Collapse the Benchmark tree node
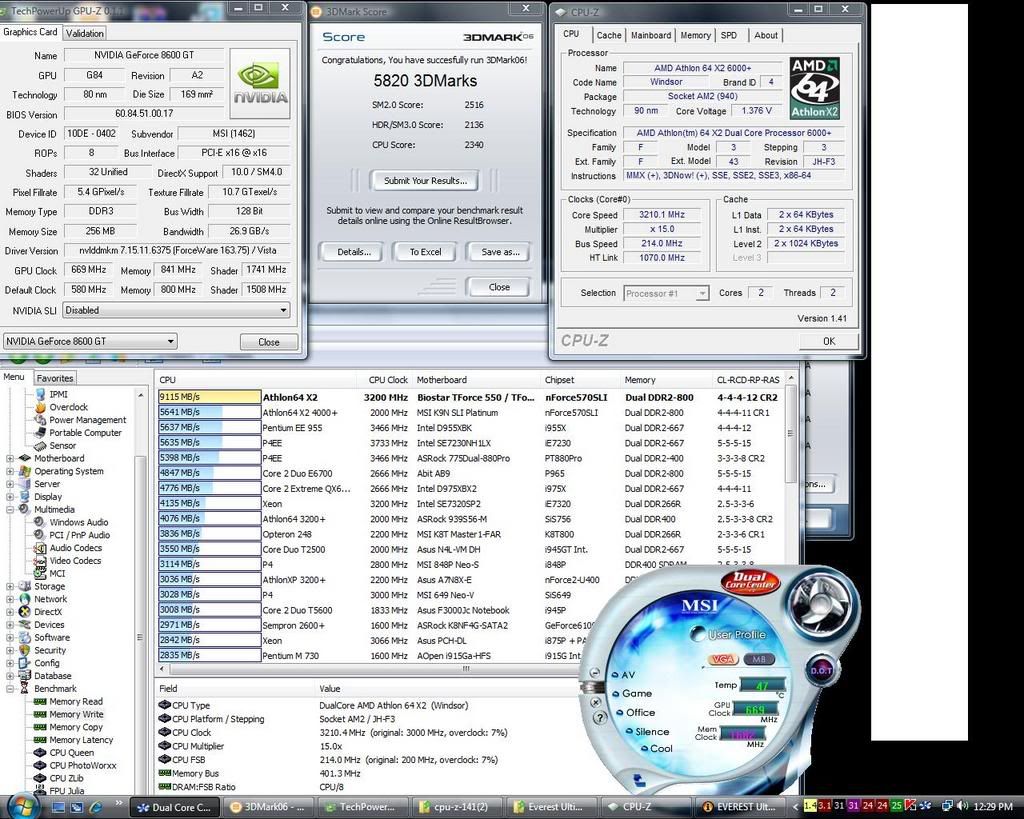The width and height of the screenshot is (1024, 819). (10, 688)
